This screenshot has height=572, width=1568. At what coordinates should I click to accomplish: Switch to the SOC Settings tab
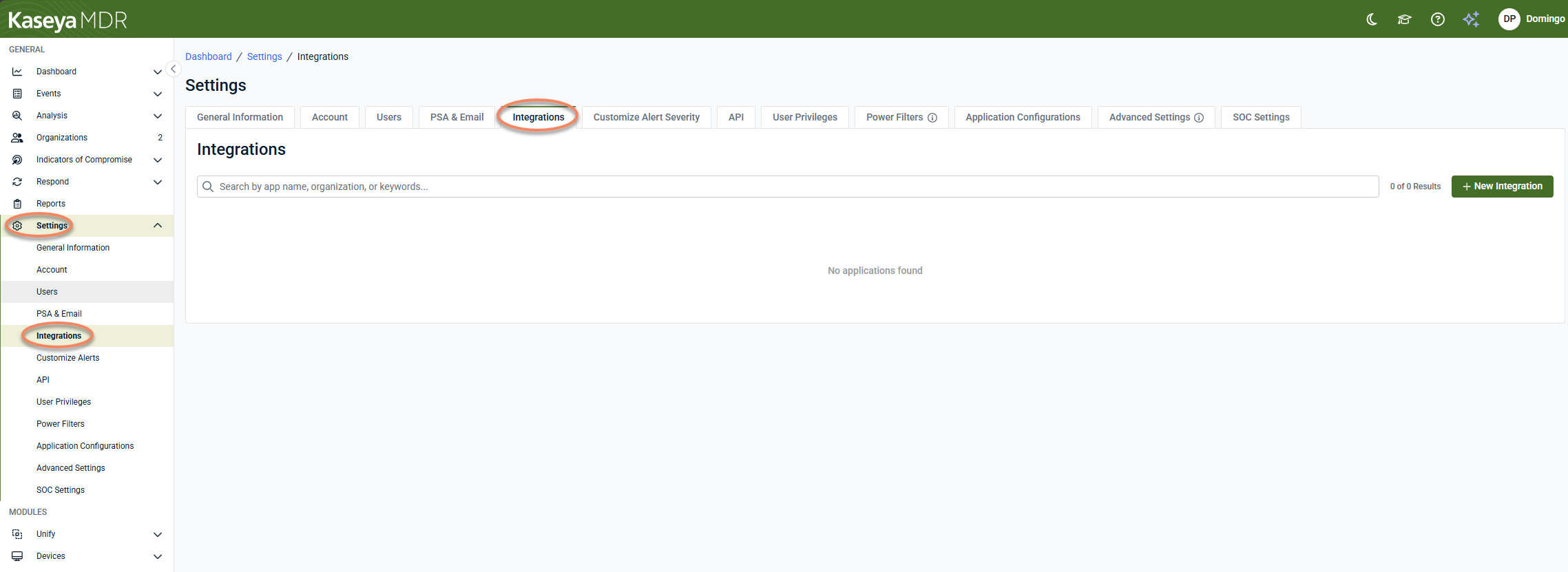1261,117
